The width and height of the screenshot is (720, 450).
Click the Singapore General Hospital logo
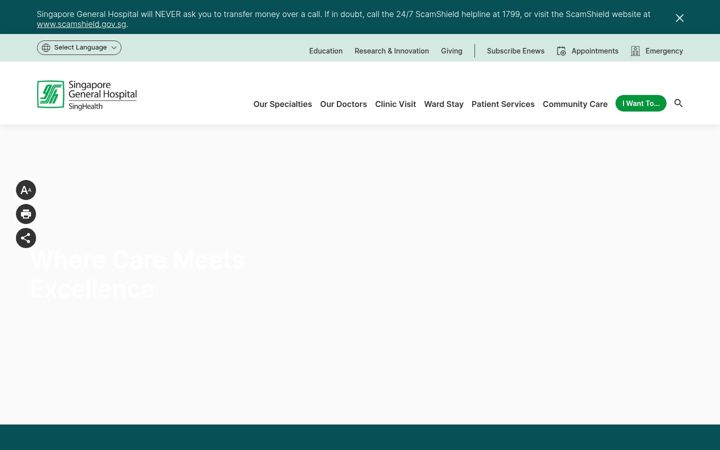point(87,95)
